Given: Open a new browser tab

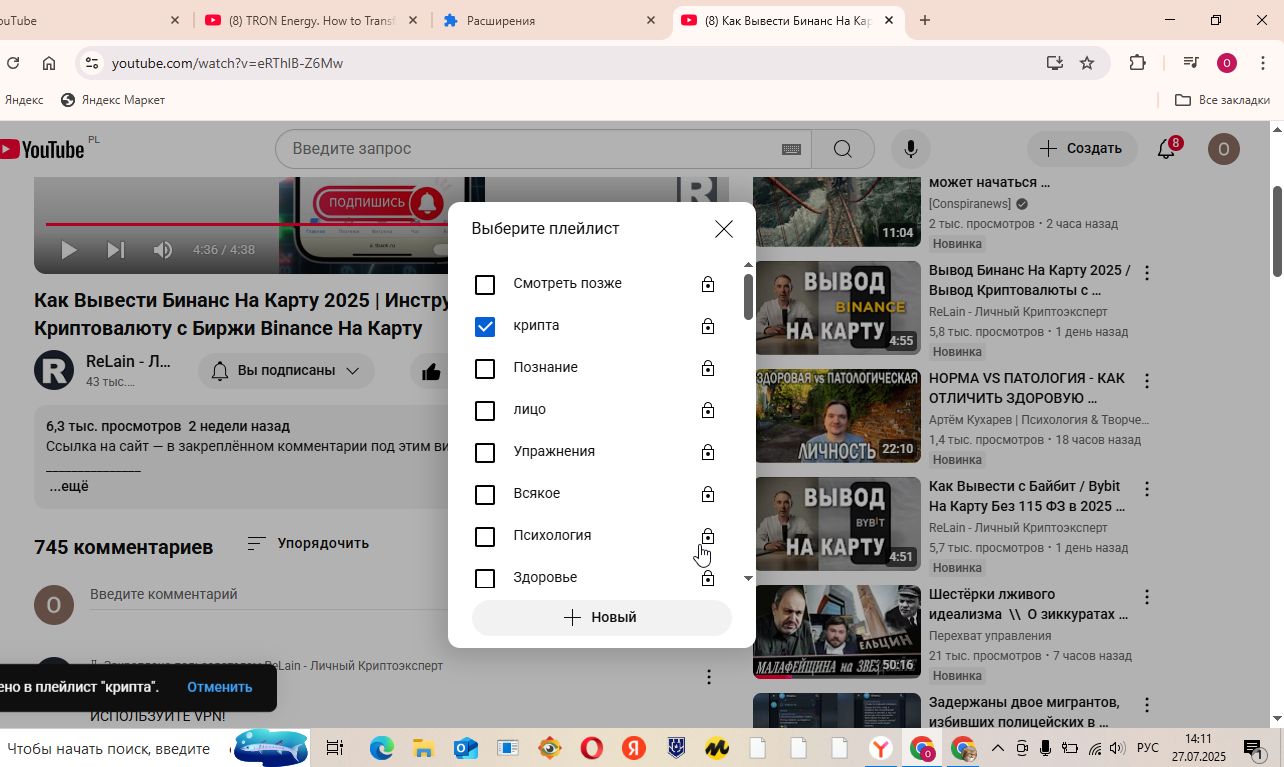Looking at the screenshot, I should [x=925, y=20].
